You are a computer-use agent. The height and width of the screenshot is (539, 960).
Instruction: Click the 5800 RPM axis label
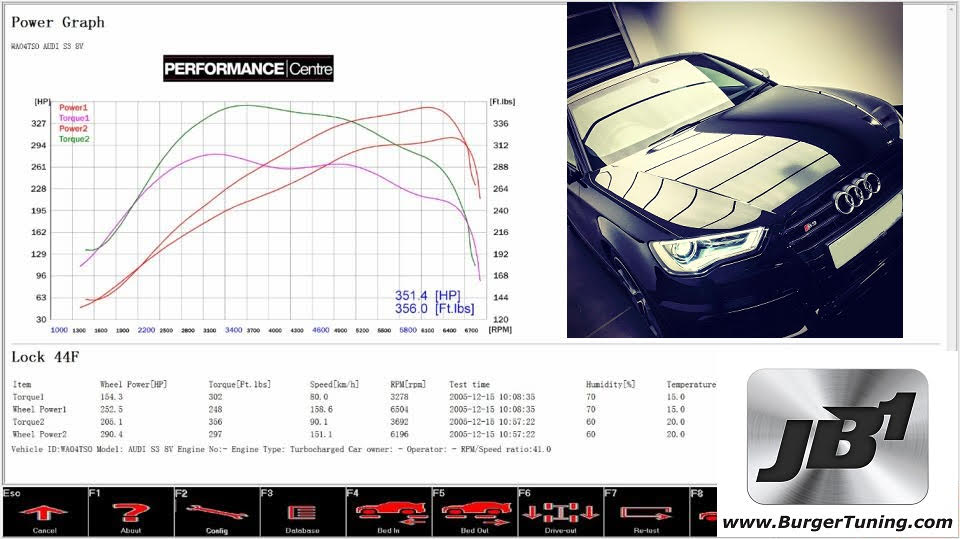[408, 330]
